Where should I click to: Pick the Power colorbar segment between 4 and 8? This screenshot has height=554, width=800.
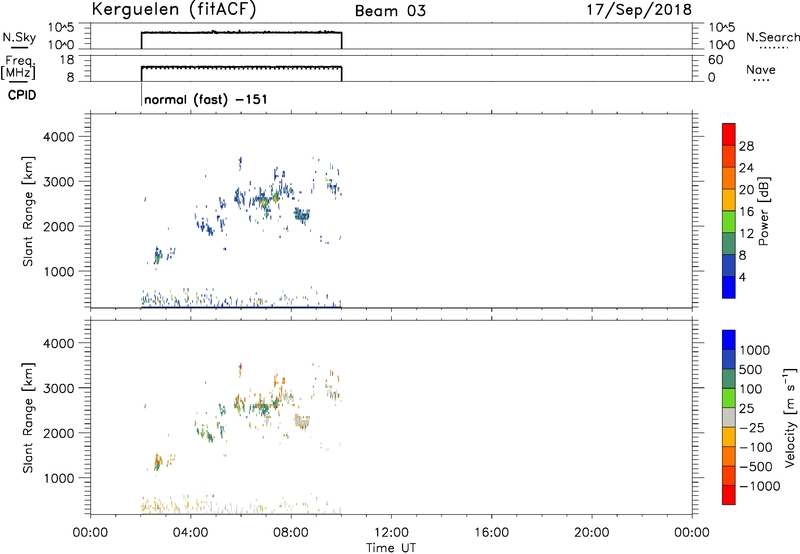point(729,265)
